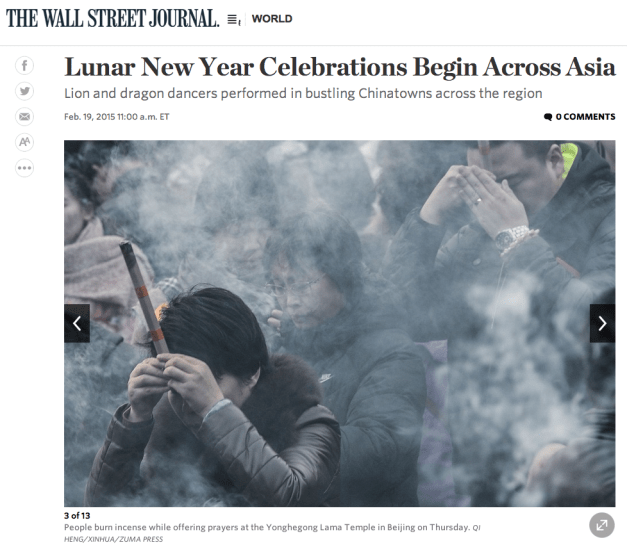Change text size with AA icon
Screen dimensions: 627x552
(x=24, y=142)
